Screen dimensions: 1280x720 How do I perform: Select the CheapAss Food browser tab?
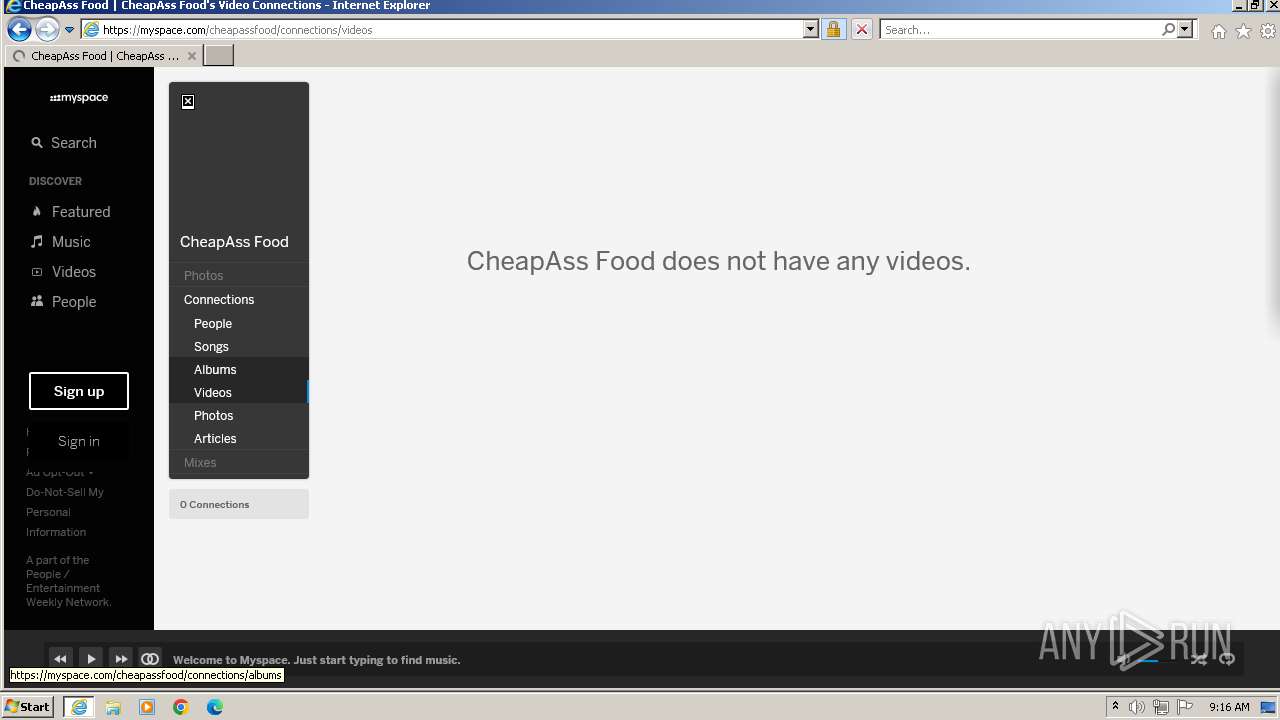[x=104, y=56]
